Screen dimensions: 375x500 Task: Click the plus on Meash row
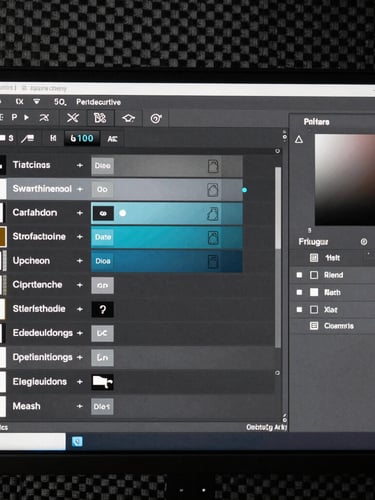coord(80,406)
